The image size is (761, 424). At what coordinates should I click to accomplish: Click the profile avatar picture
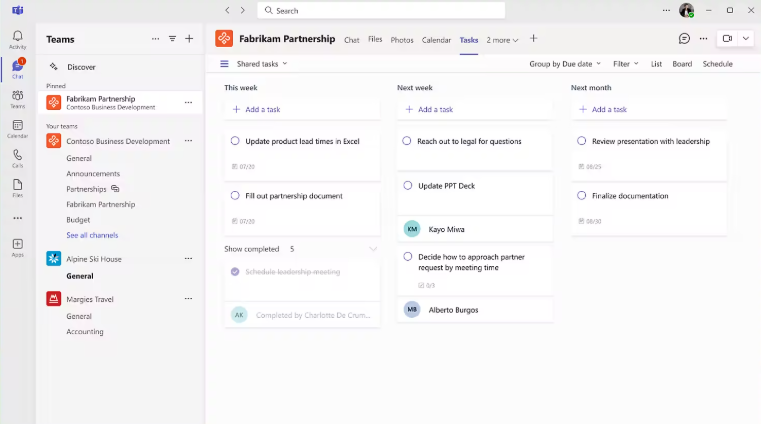(x=686, y=10)
